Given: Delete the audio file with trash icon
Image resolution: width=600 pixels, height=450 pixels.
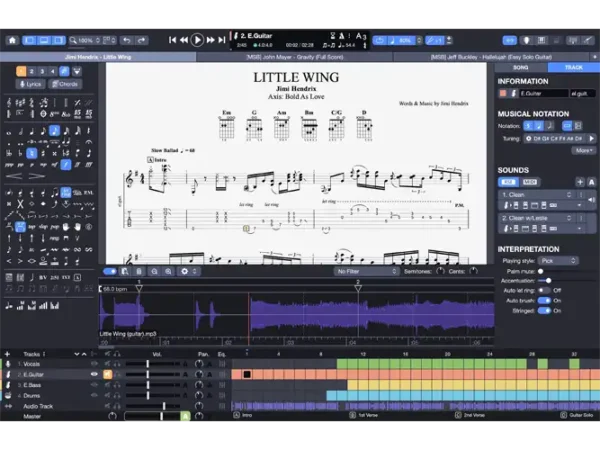Looking at the screenshot, I should coord(139,271).
